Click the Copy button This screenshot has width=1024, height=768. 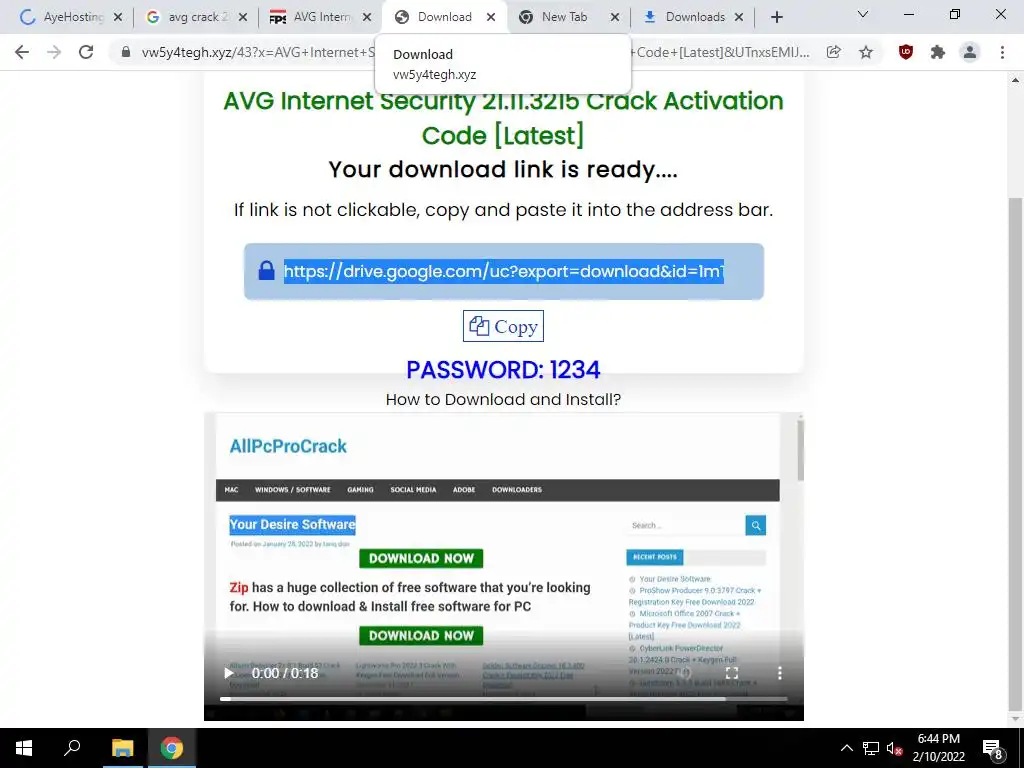[503, 326]
